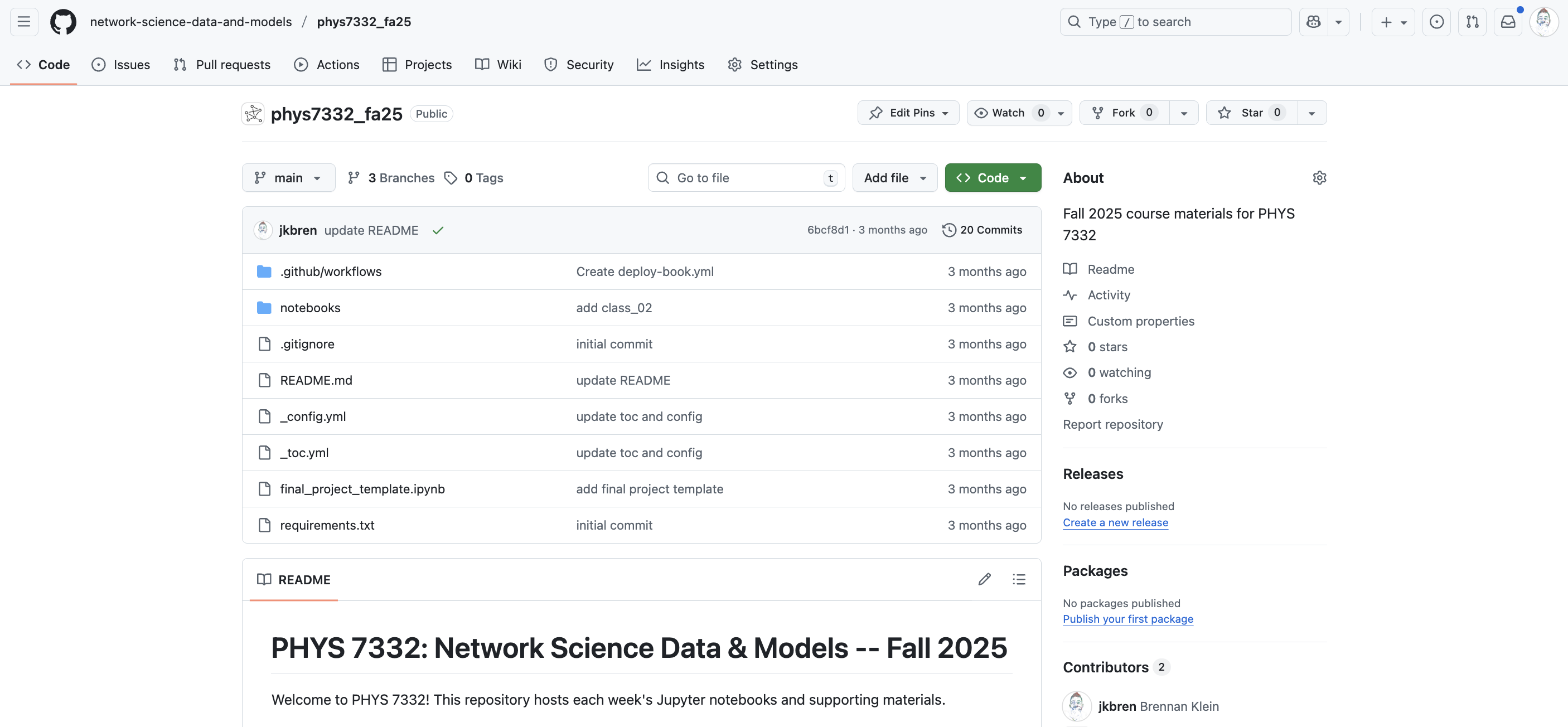Click the Go to file search field

pyautogui.click(x=746, y=178)
